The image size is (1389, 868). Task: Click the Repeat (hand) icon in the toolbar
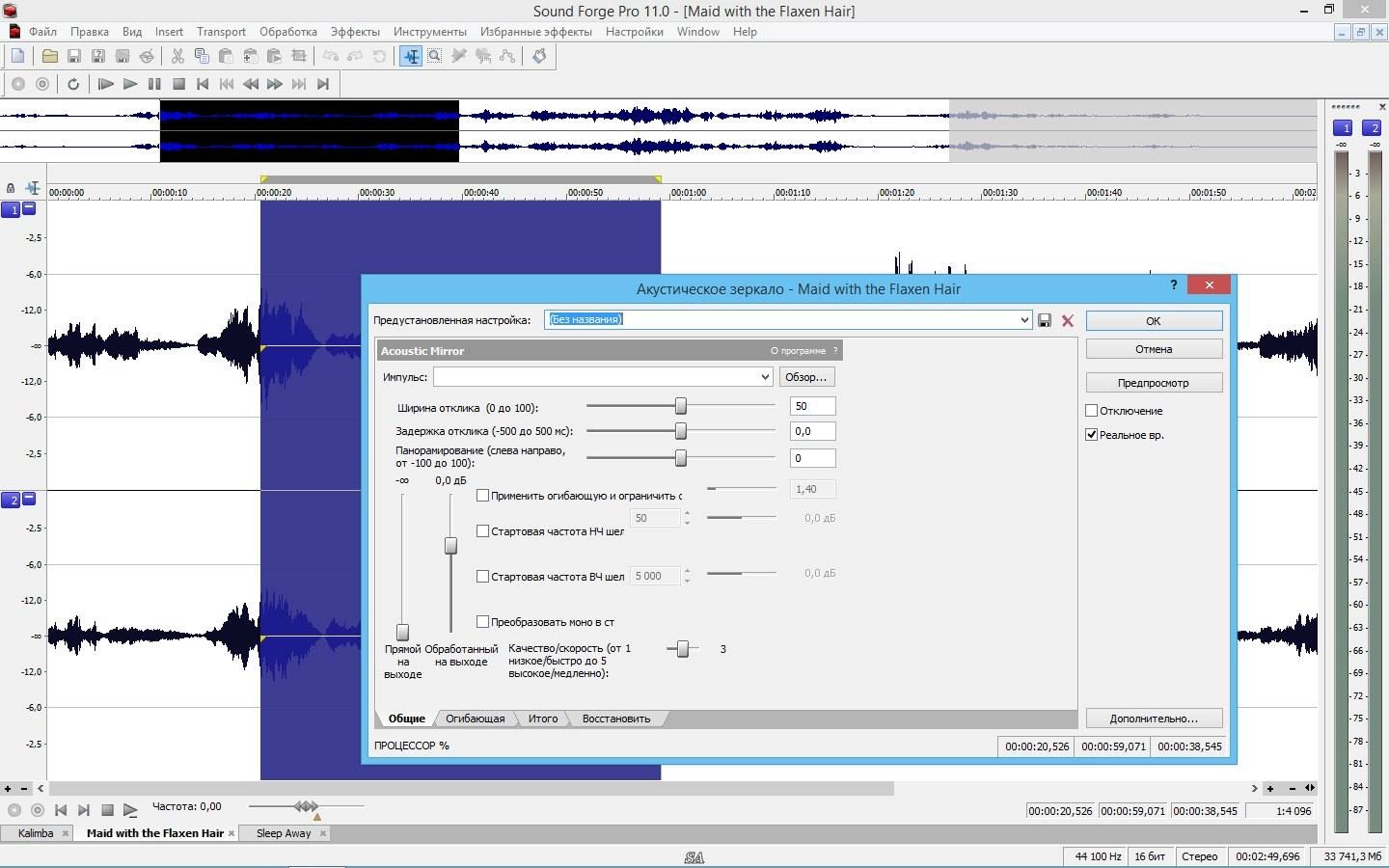pyautogui.click(x=539, y=56)
